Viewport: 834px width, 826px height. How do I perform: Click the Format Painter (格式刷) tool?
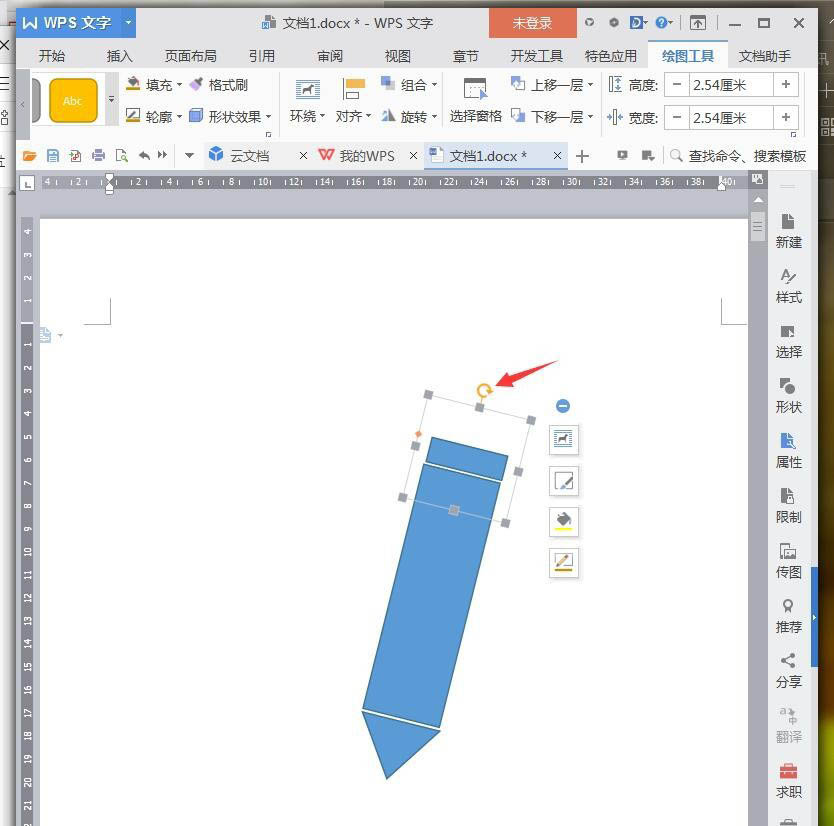coord(219,85)
